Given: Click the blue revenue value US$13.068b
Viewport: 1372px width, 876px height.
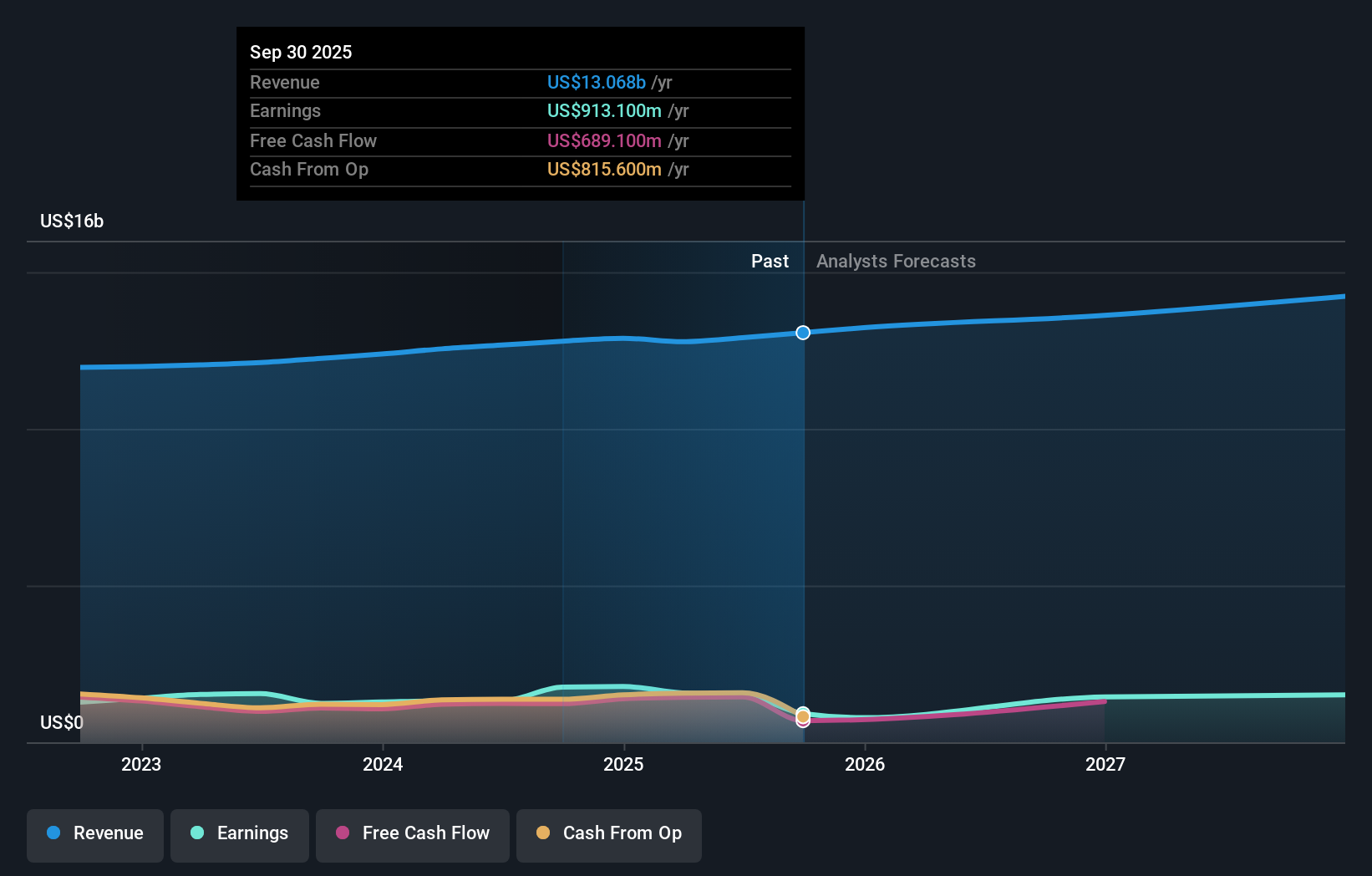Looking at the screenshot, I should tap(596, 82).
